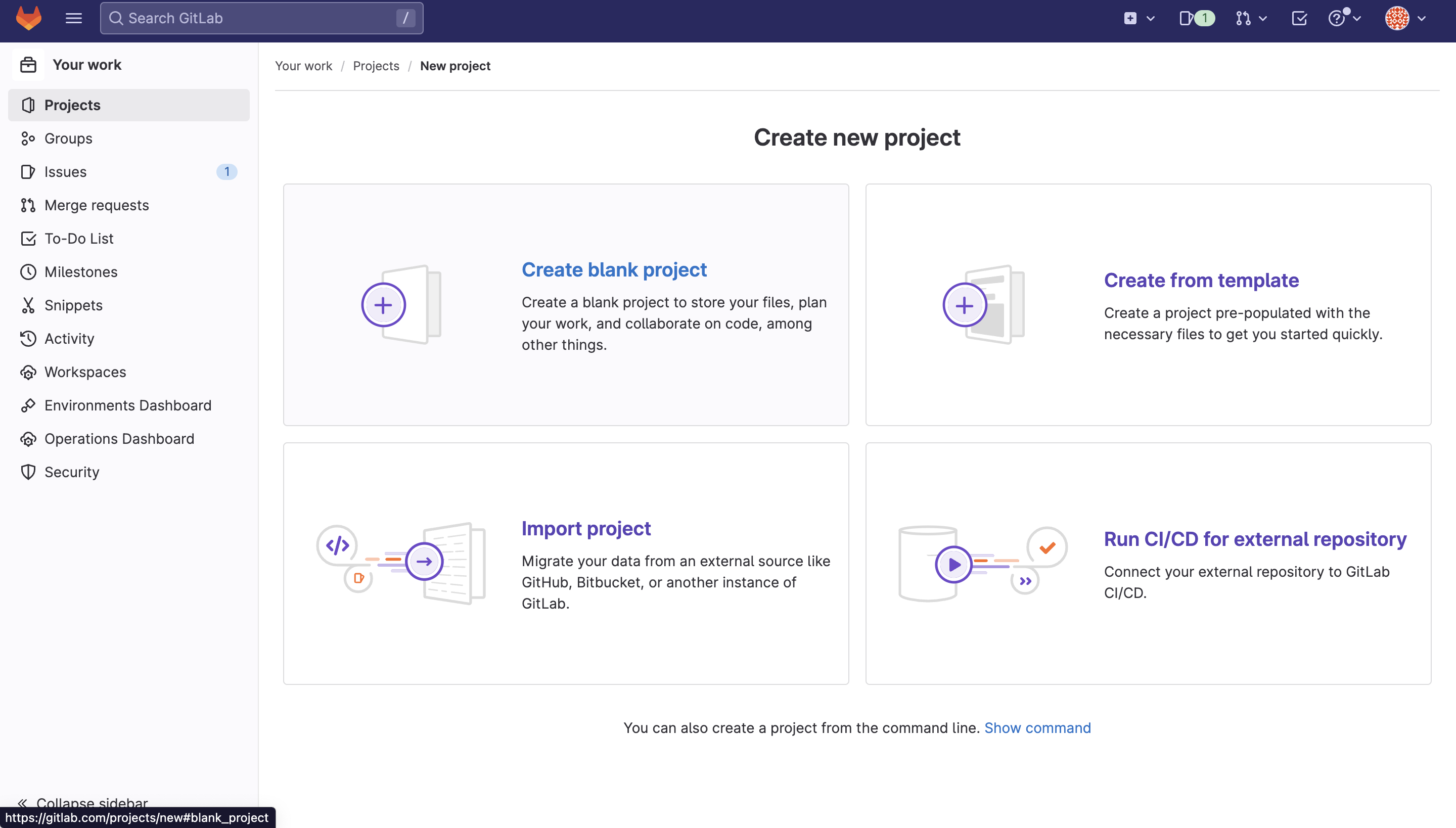Click the Merge requests sidebar icon
This screenshot has width=1456, height=828.
28,205
